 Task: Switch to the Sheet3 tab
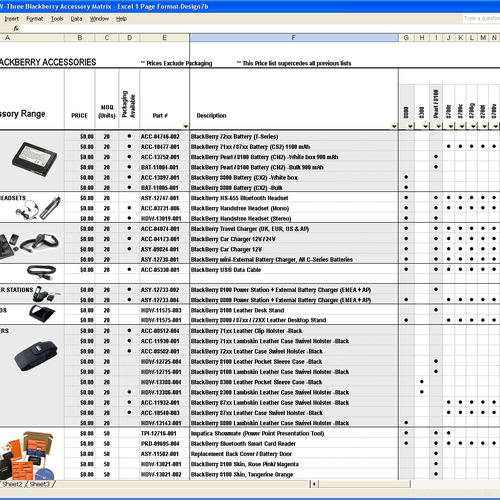40,484
